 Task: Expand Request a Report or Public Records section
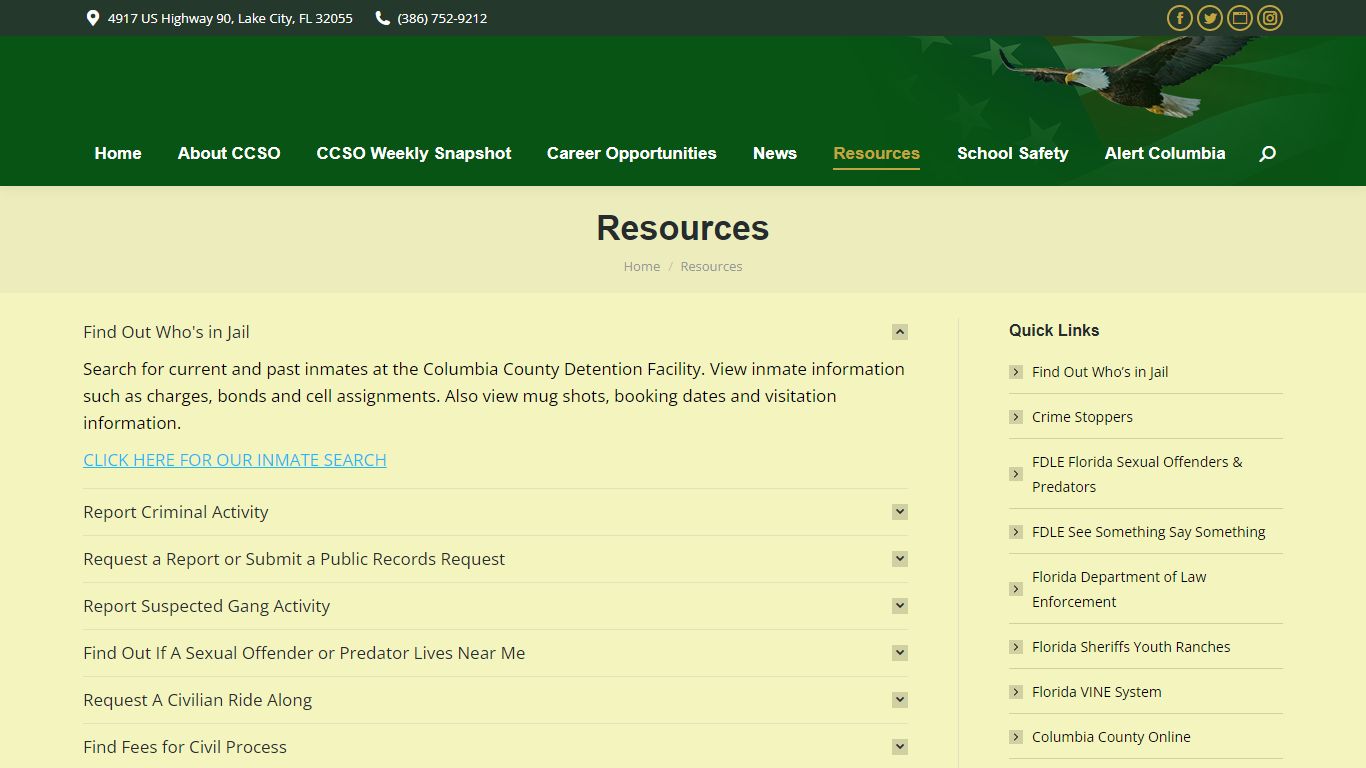900,559
